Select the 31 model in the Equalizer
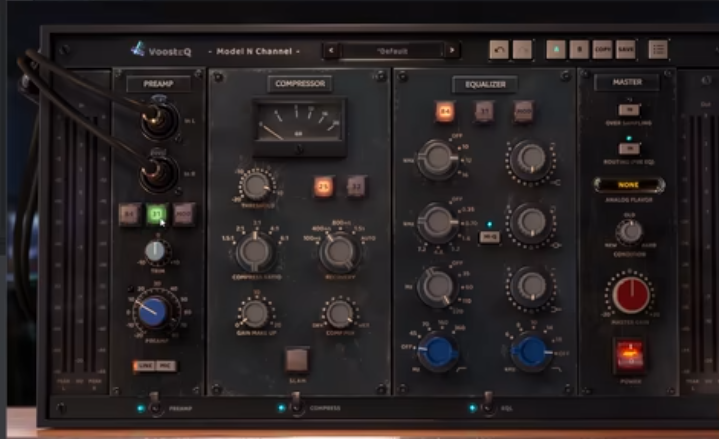The height and width of the screenshot is (439, 719). (484, 111)
